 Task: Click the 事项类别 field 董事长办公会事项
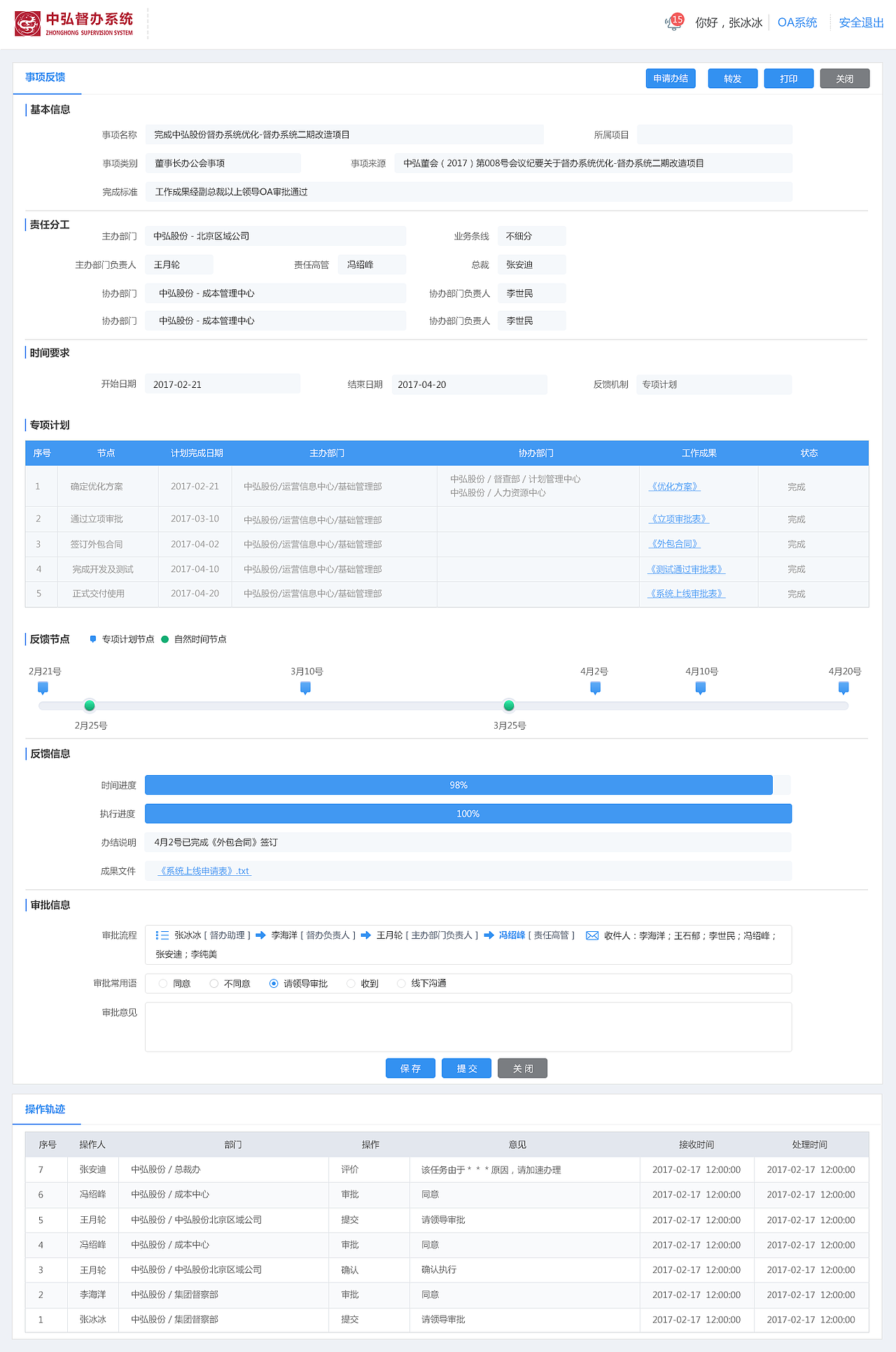(x=223, y=163)
